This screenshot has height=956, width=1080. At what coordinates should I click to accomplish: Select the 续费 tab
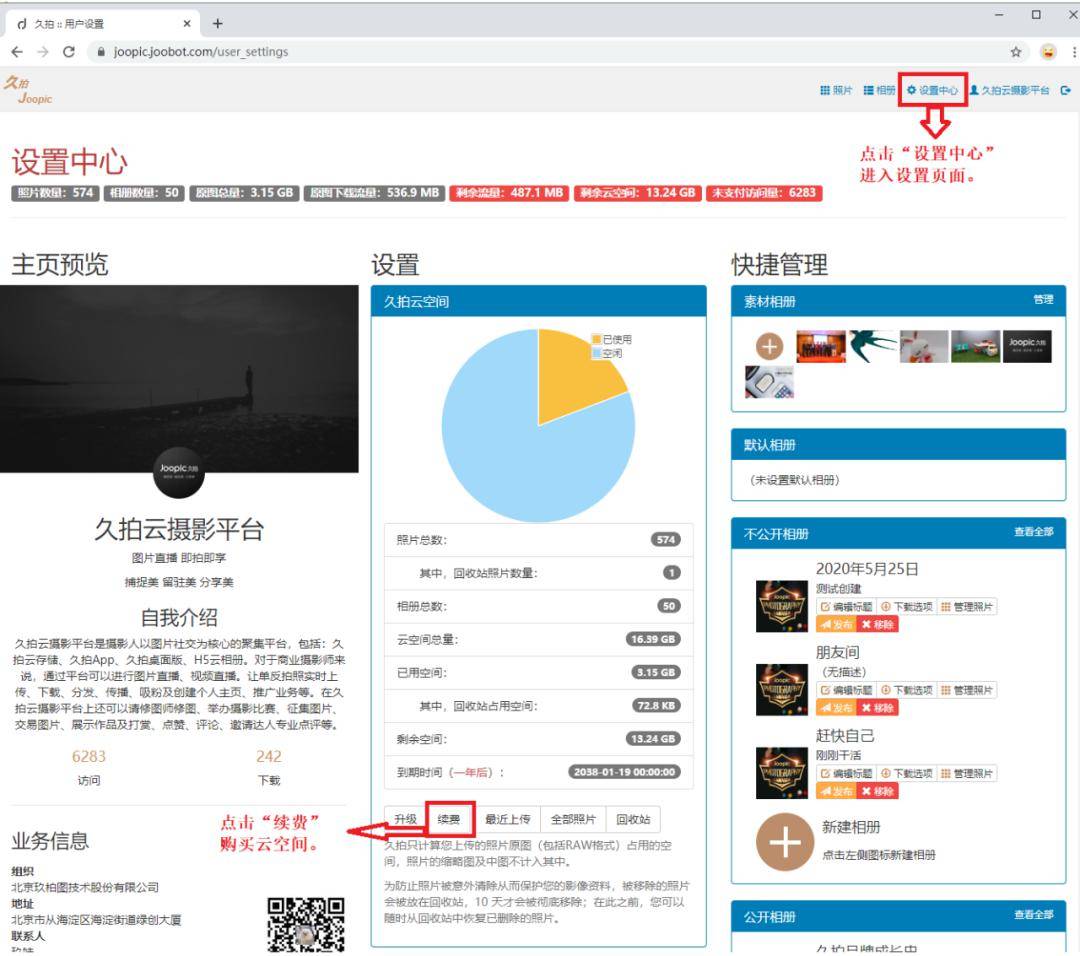coord(449,819)
